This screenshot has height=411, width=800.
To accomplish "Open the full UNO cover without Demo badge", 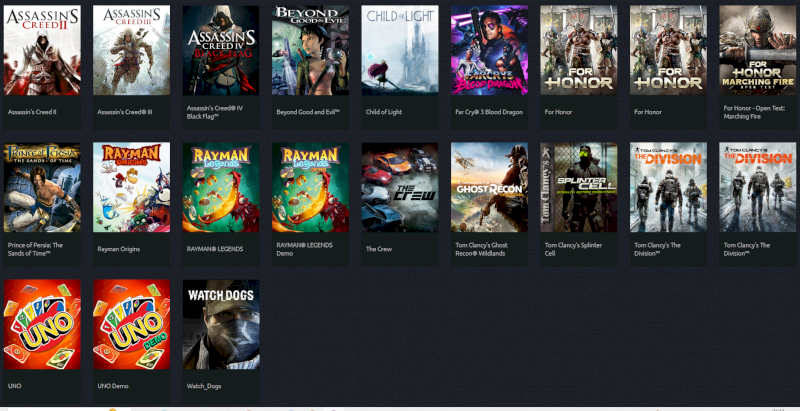I will (x=42, y=324).
